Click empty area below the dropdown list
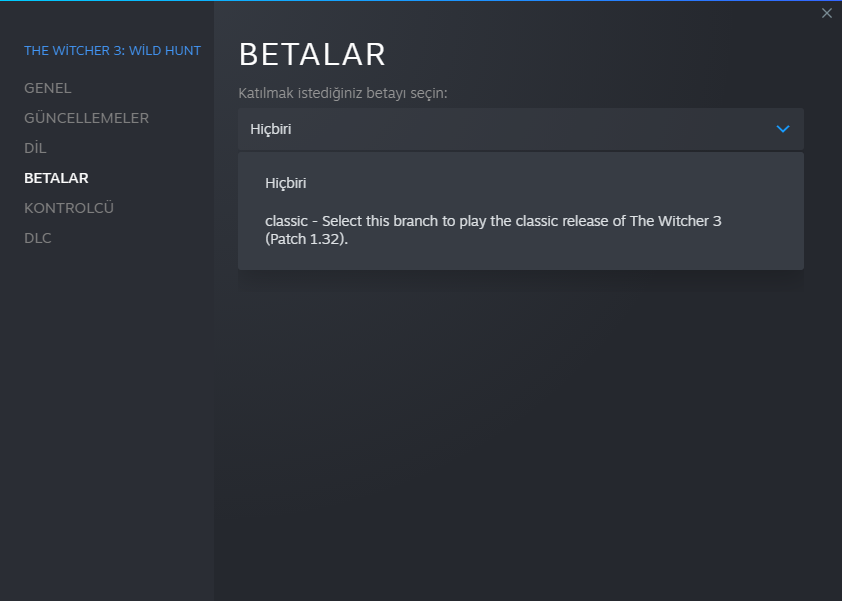Viewport: 842px width, 601px height. point(520,420)
